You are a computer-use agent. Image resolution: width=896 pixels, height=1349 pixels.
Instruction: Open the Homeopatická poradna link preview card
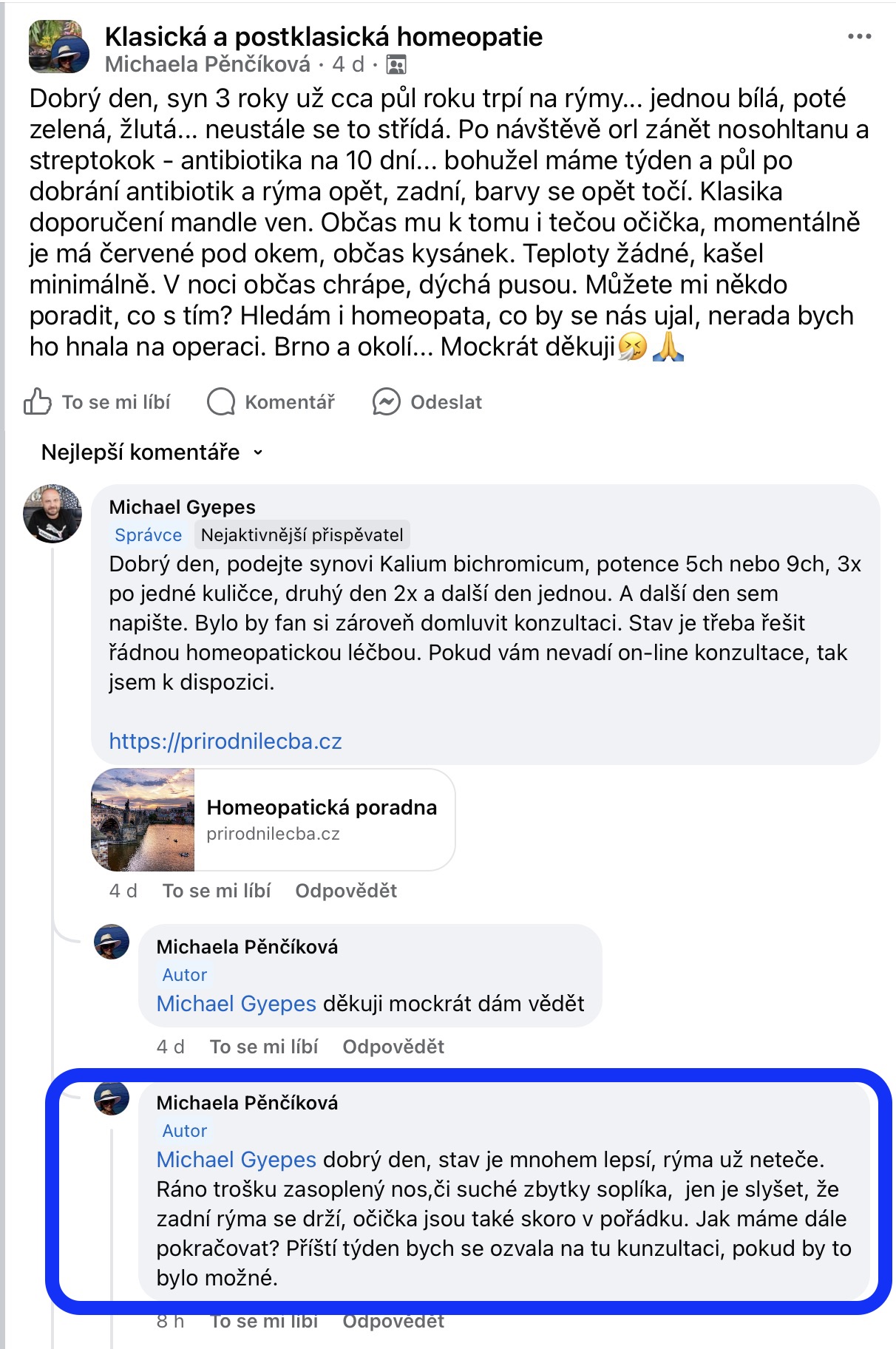click(273, 820)
